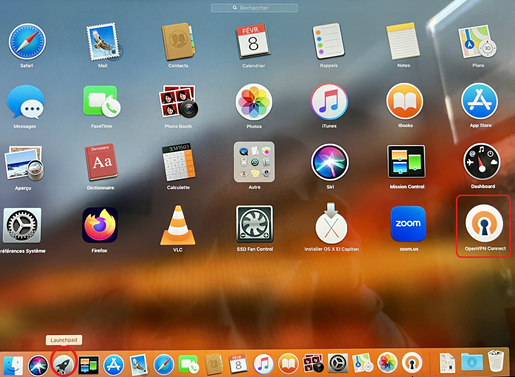The width and height of the screenshot is (515, 377).
Task: Click the Calendar icon in the Dock
Action: tap(238, 364)
